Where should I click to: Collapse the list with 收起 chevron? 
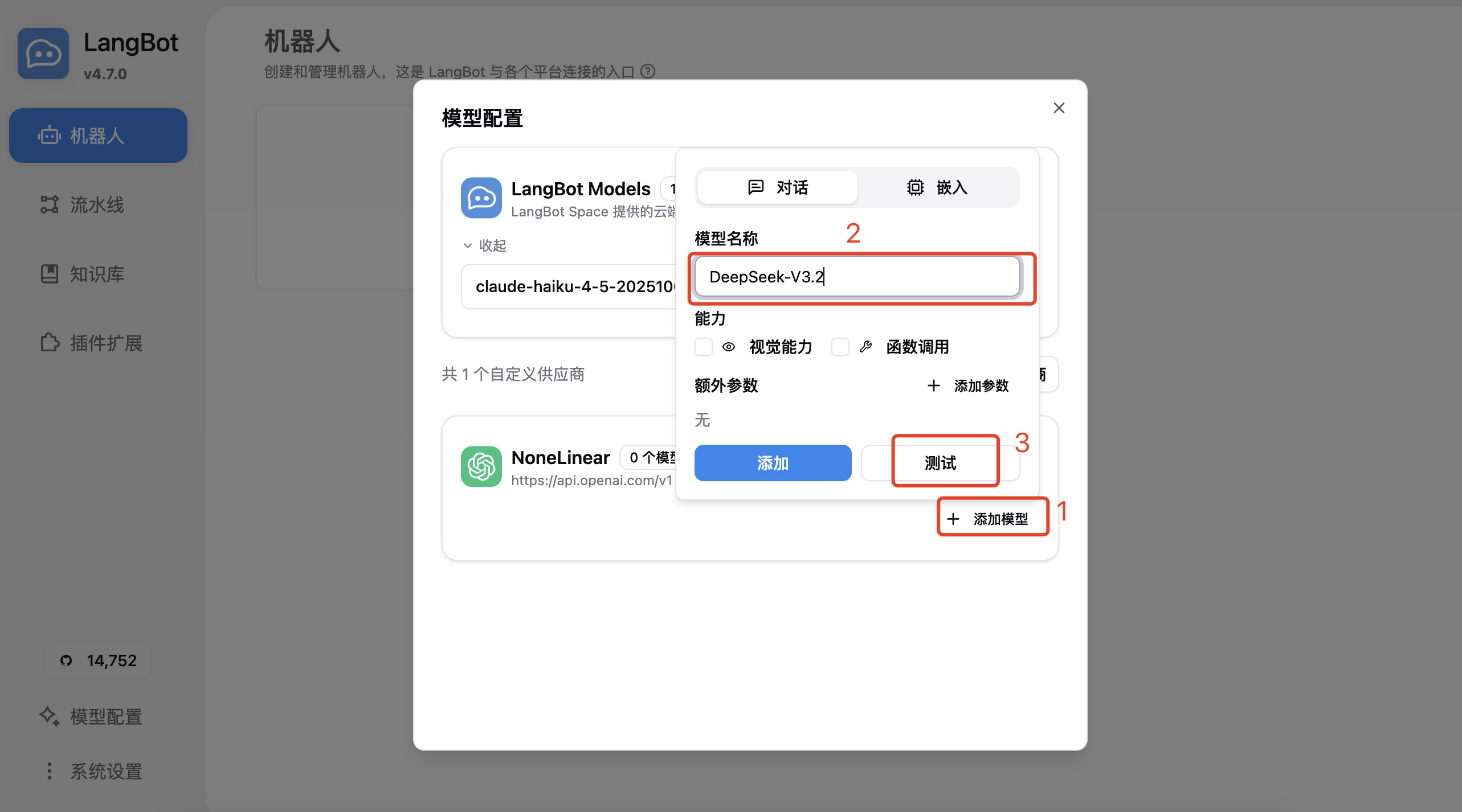coord(468,245)
